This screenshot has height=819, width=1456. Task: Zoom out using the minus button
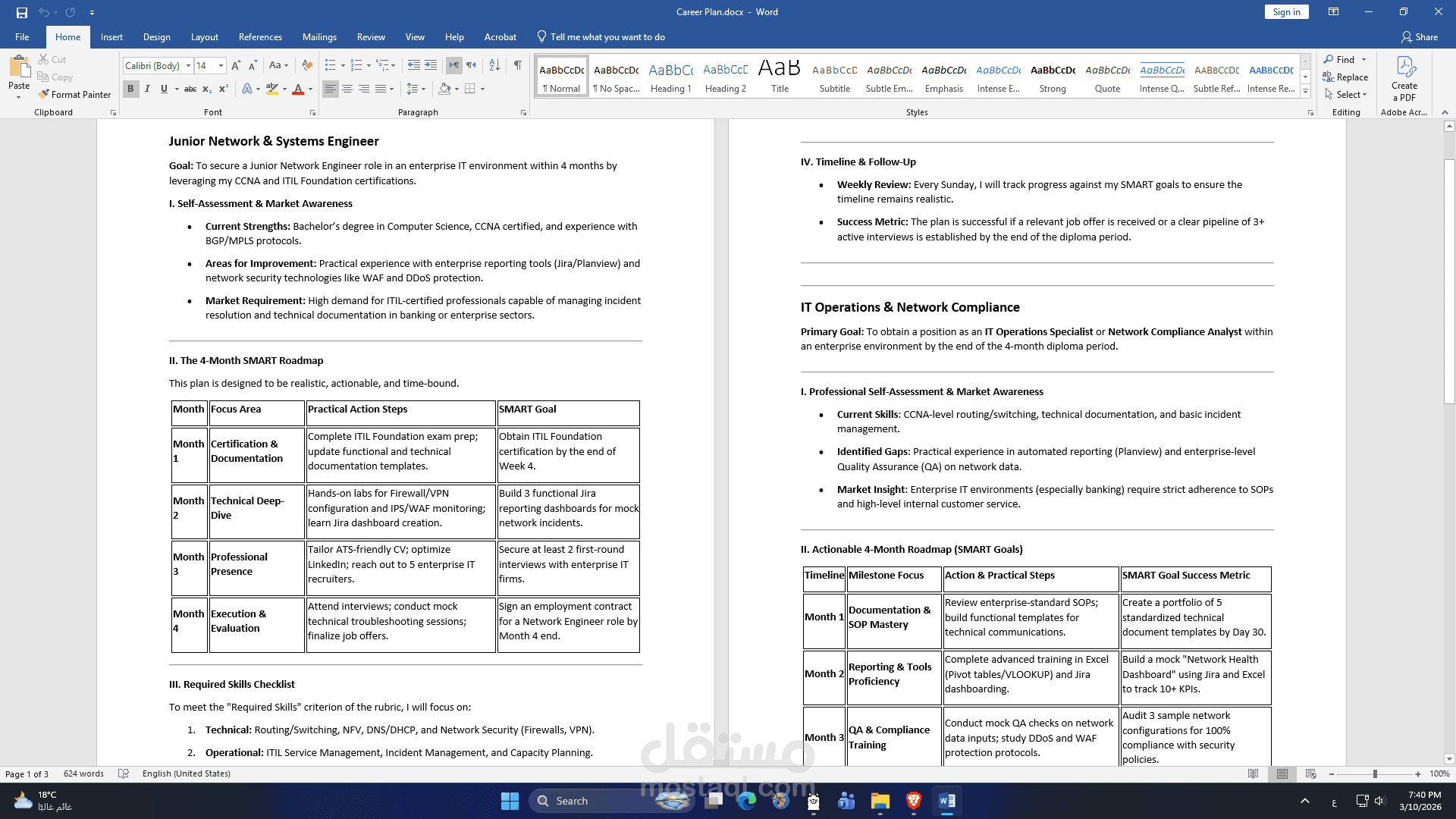point(1332,774)
